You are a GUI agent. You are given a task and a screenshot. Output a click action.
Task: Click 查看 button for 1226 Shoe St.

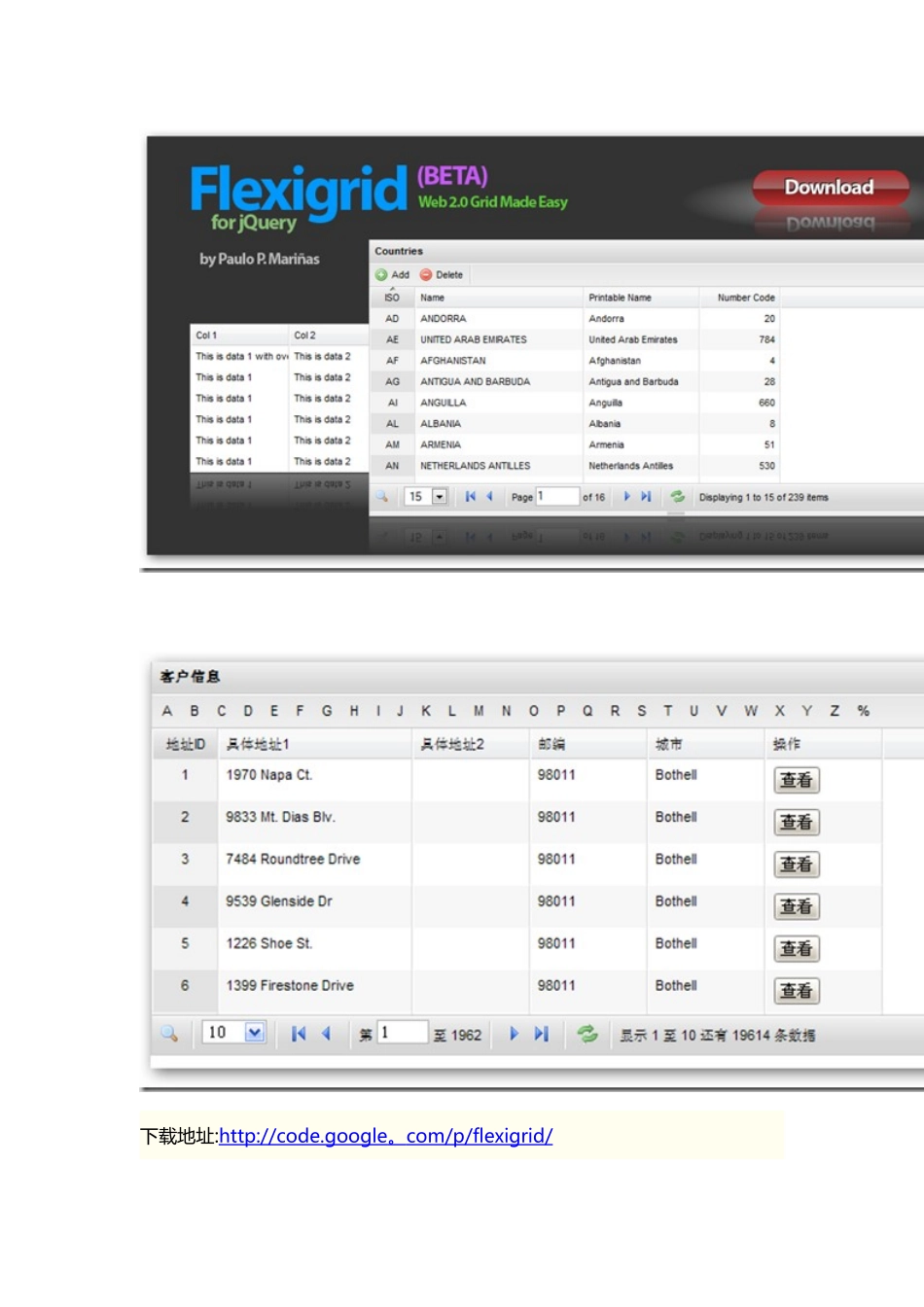(797, 948)
